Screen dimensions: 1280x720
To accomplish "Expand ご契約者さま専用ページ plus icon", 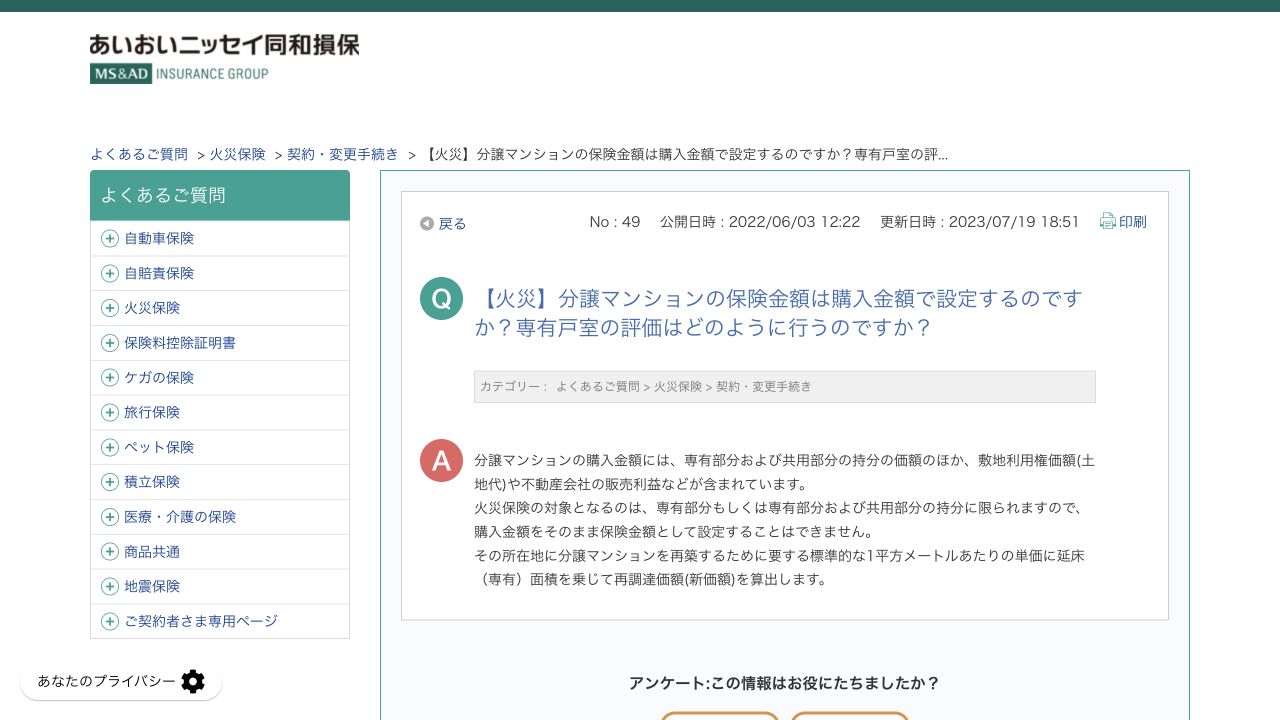I will 110,622.
